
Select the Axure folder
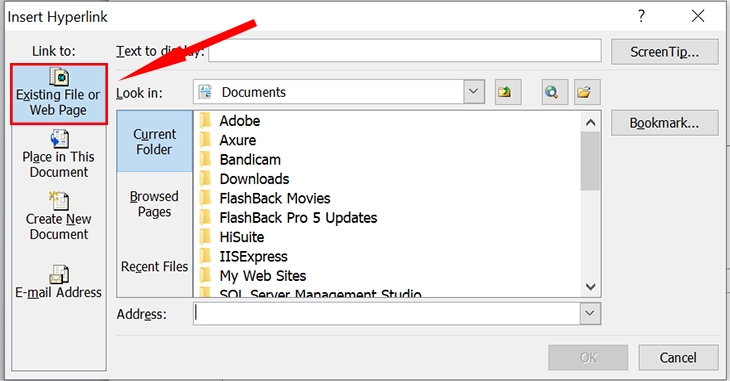point(237,140)
